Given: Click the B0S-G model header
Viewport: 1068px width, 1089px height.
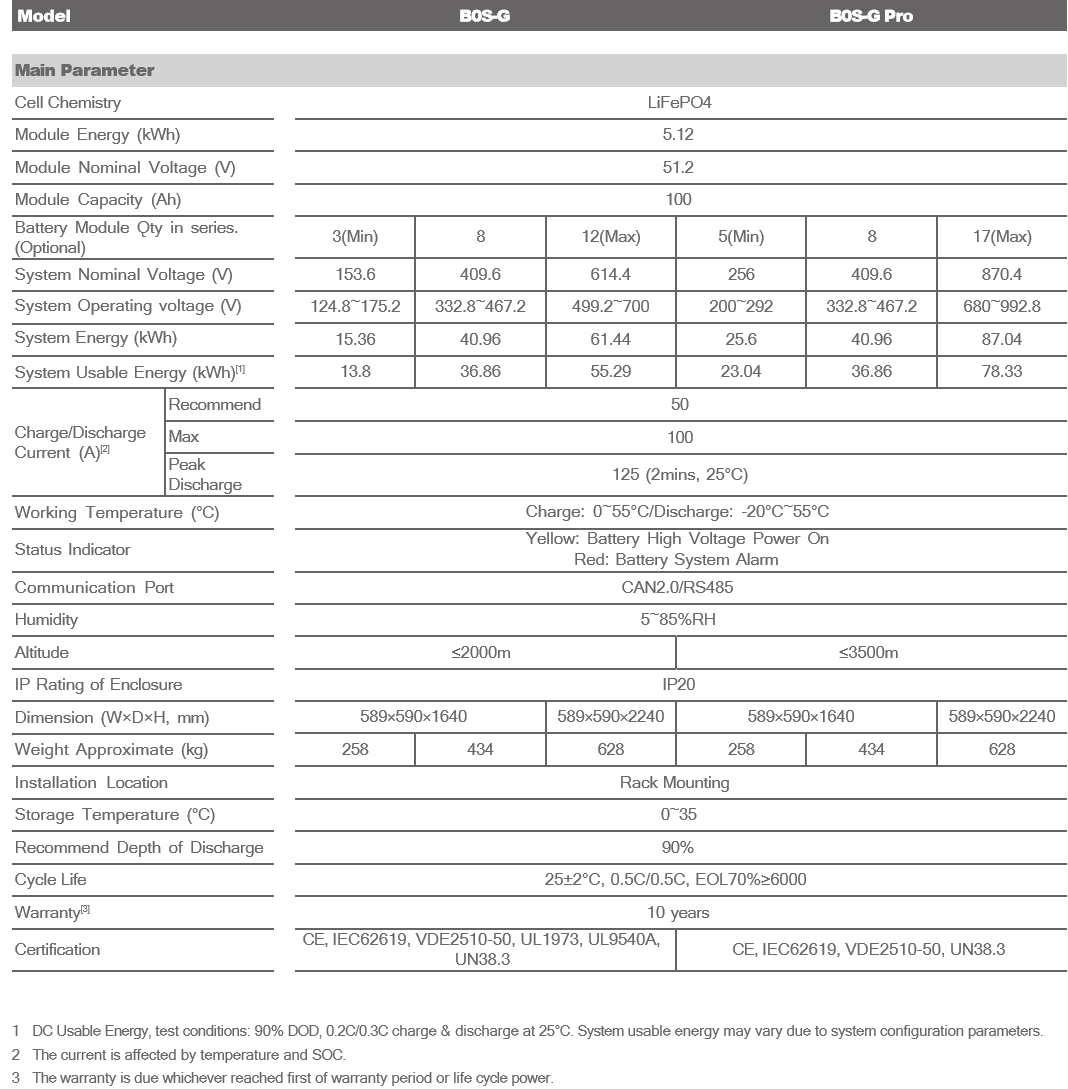Looking at the screenshot, I should coord(484,16).
